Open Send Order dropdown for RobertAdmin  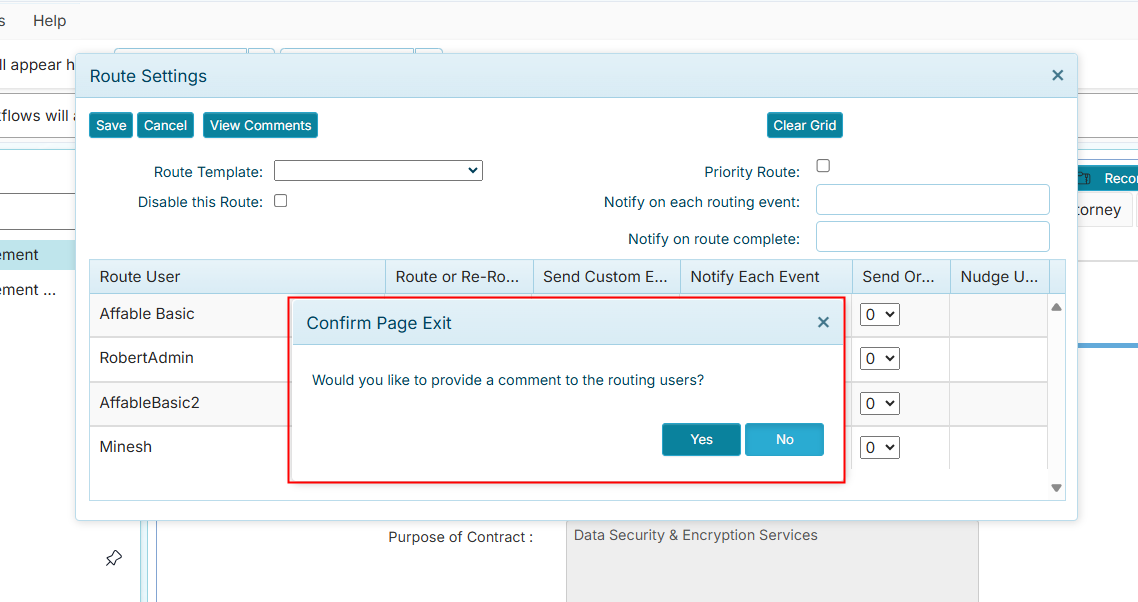tap(880, 359)
